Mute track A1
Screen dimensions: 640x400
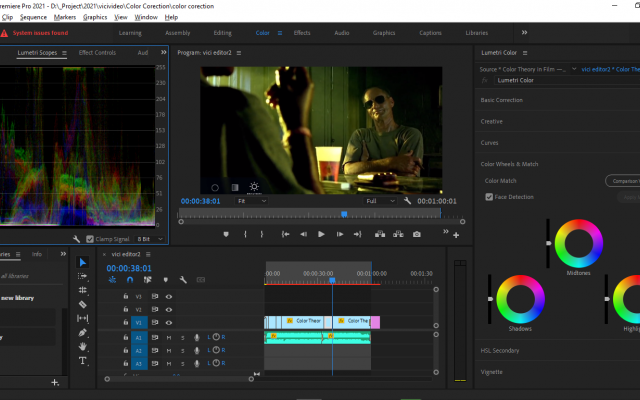[169, 338]
